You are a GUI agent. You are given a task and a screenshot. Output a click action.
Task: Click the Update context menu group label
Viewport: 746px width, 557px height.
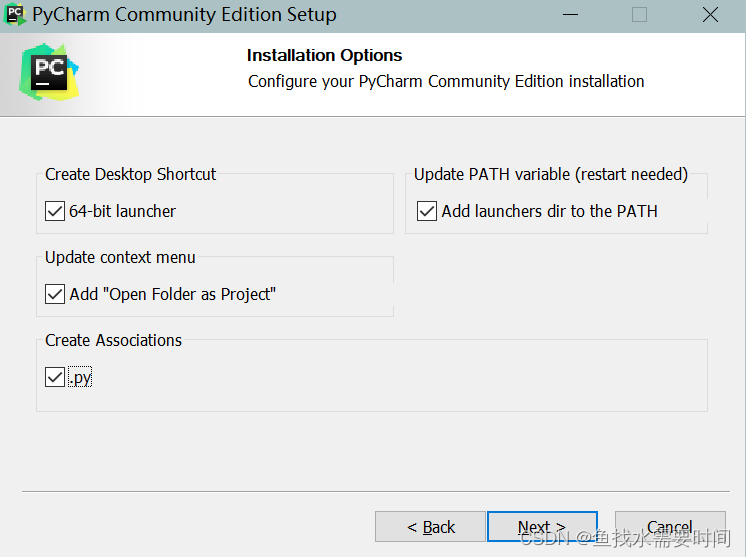tap(120, 257)
